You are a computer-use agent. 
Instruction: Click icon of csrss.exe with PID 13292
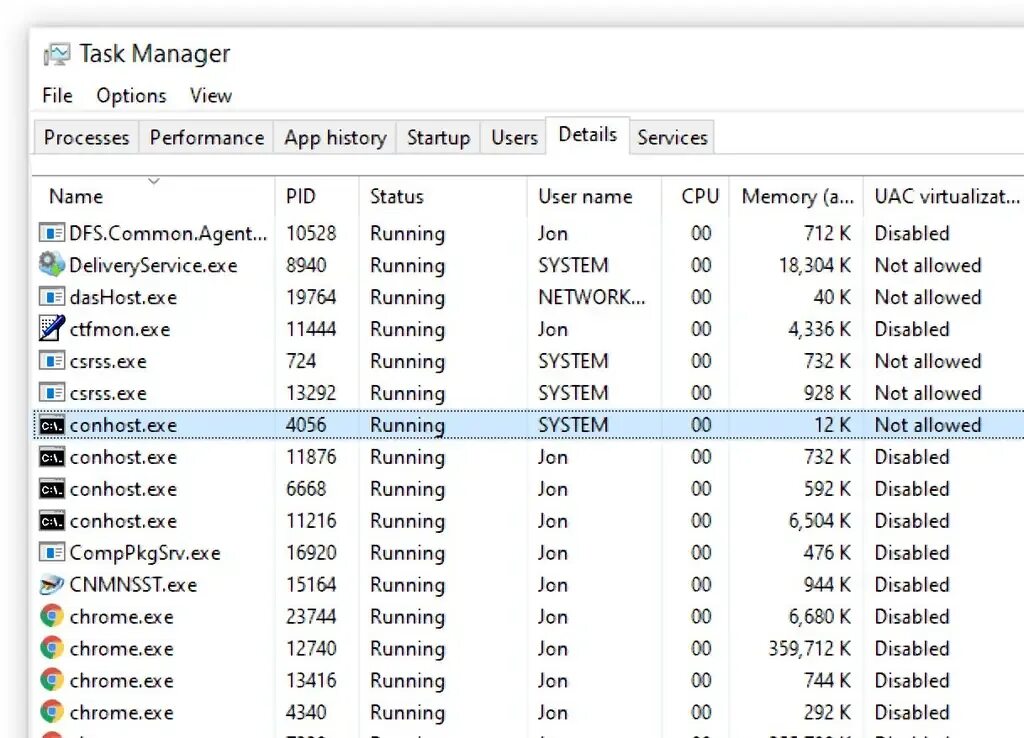pos(52,393)
